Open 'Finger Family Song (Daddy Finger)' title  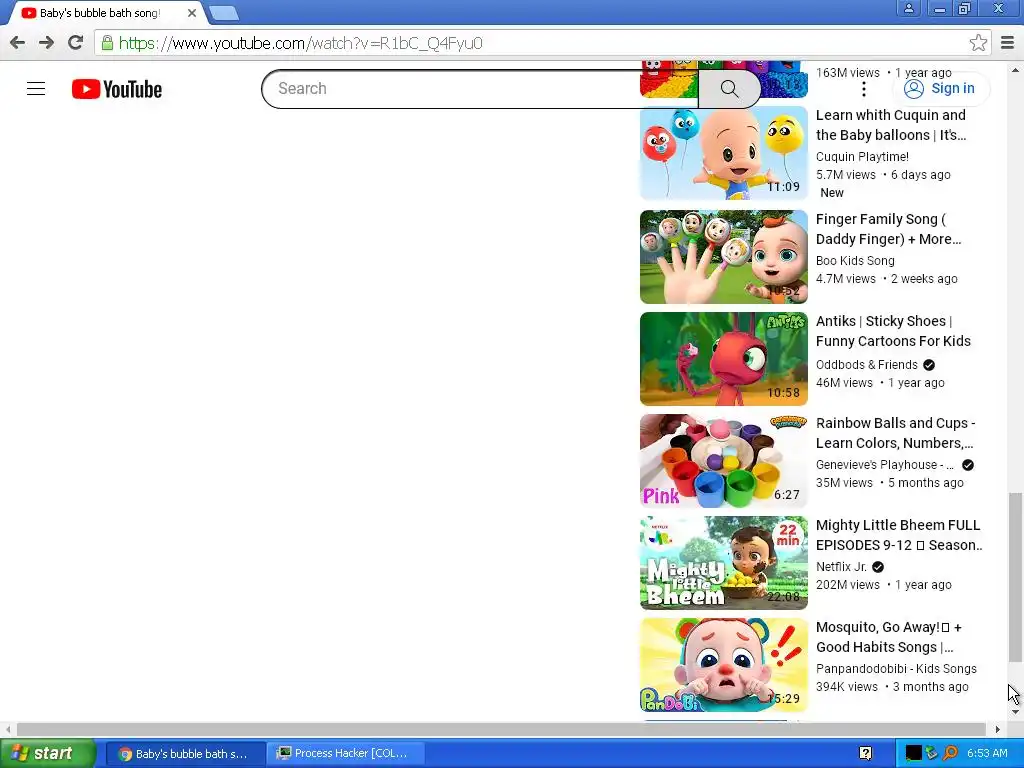click(x=888, y=229)
